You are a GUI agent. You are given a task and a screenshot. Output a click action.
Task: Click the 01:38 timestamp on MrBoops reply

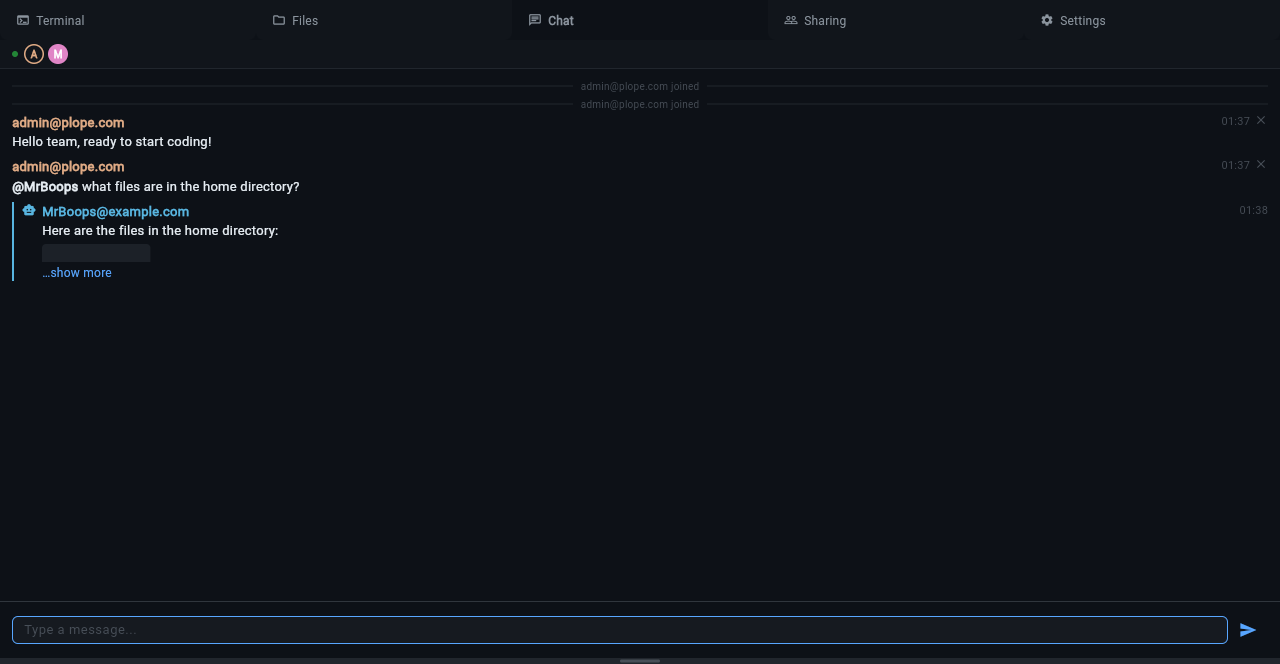1253,210
